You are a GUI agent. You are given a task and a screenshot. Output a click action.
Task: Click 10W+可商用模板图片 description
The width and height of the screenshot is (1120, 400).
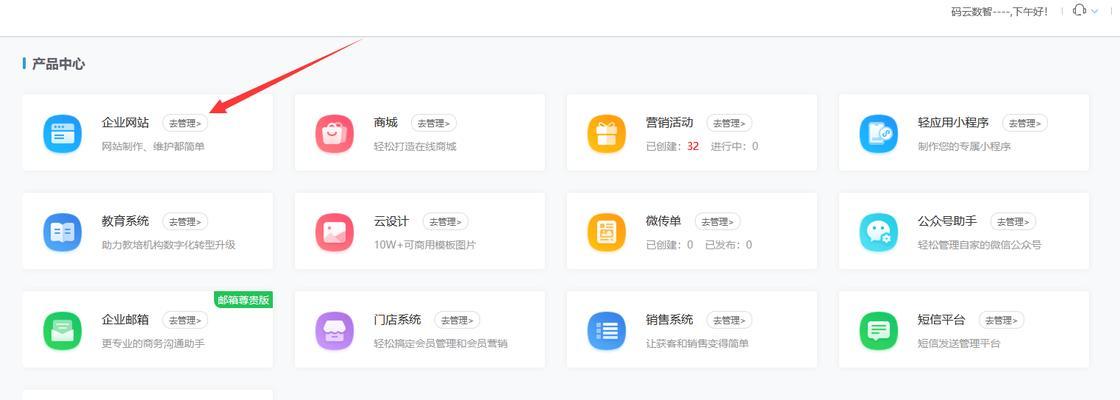(425, 245)
